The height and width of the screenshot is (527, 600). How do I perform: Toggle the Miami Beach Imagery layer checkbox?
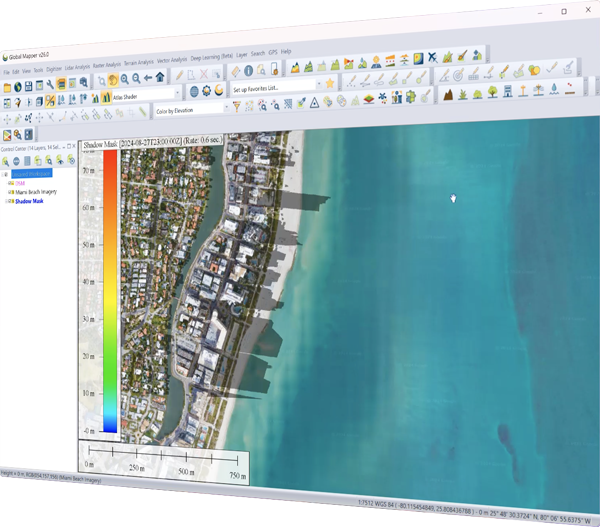click(11, 192)
